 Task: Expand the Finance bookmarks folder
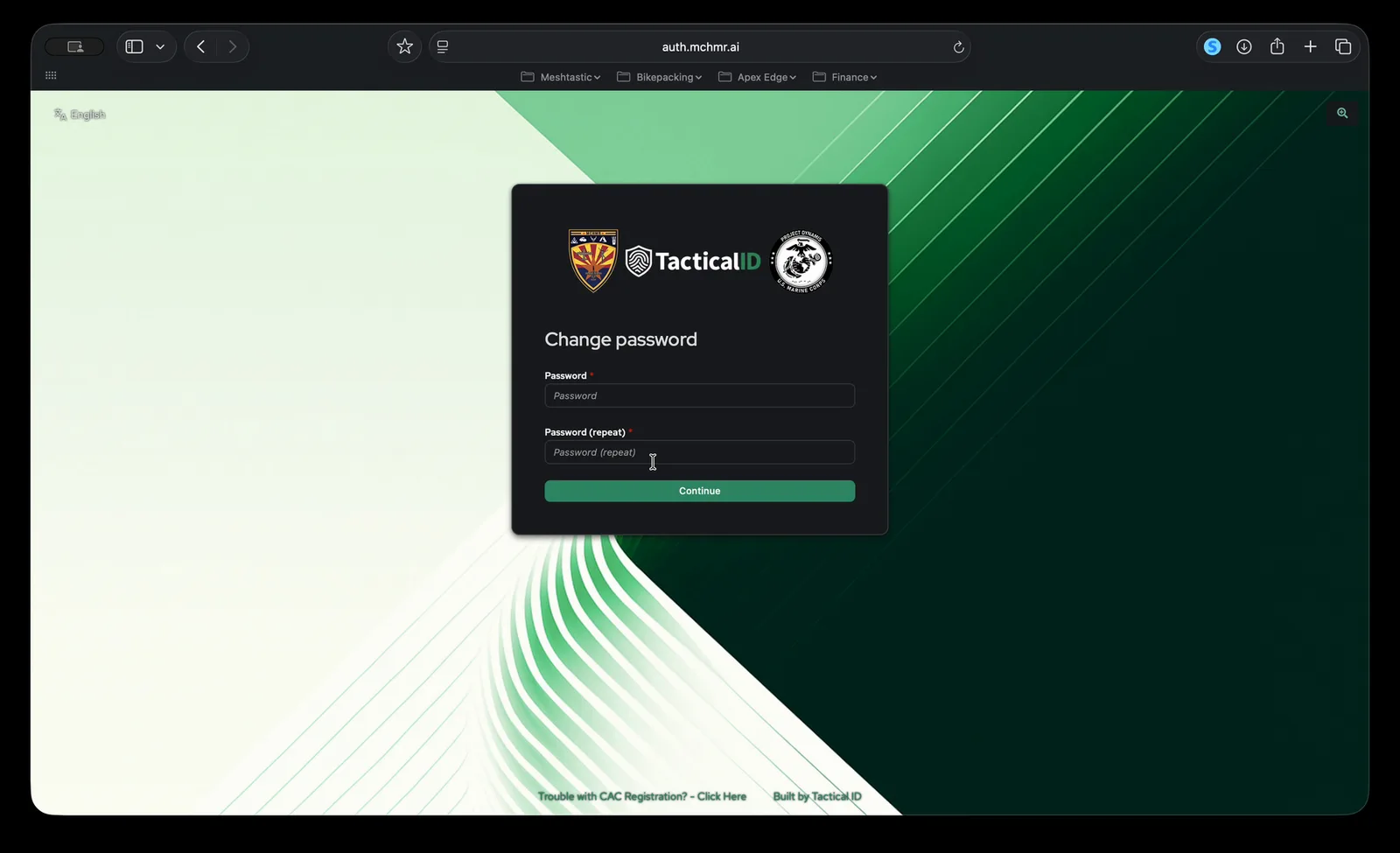coord(844,77)
